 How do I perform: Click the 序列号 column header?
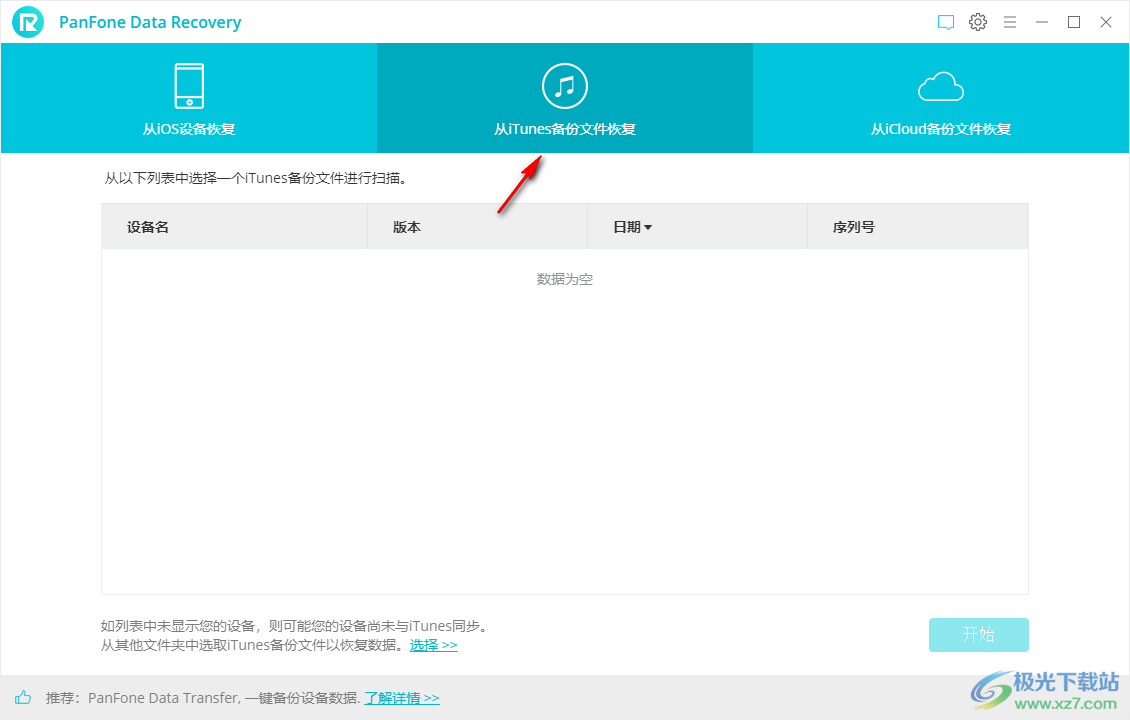click(x=917, y=227)
